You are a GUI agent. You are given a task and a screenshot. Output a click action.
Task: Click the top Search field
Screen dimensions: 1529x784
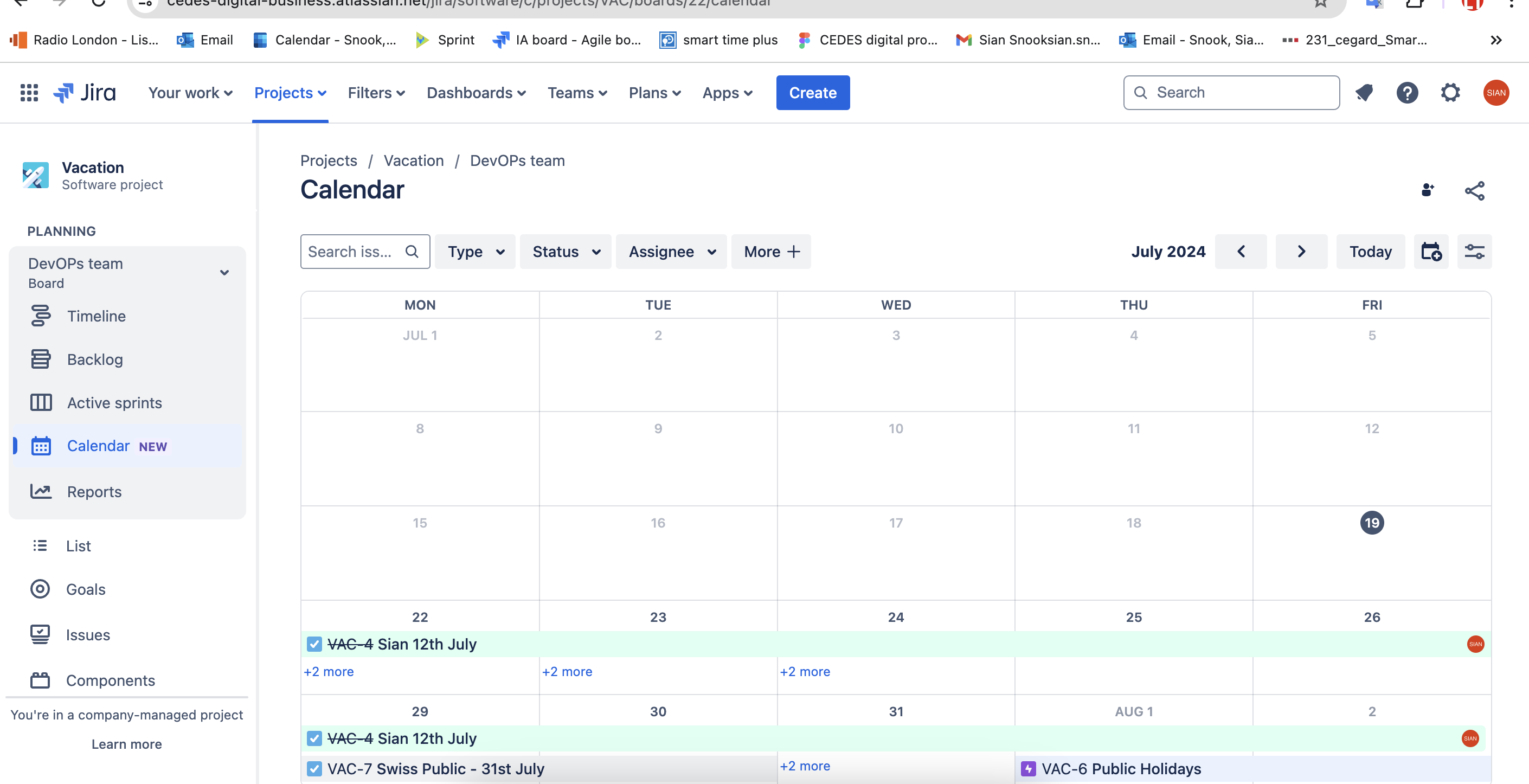pyautogui.click(x=1231, y=93)
